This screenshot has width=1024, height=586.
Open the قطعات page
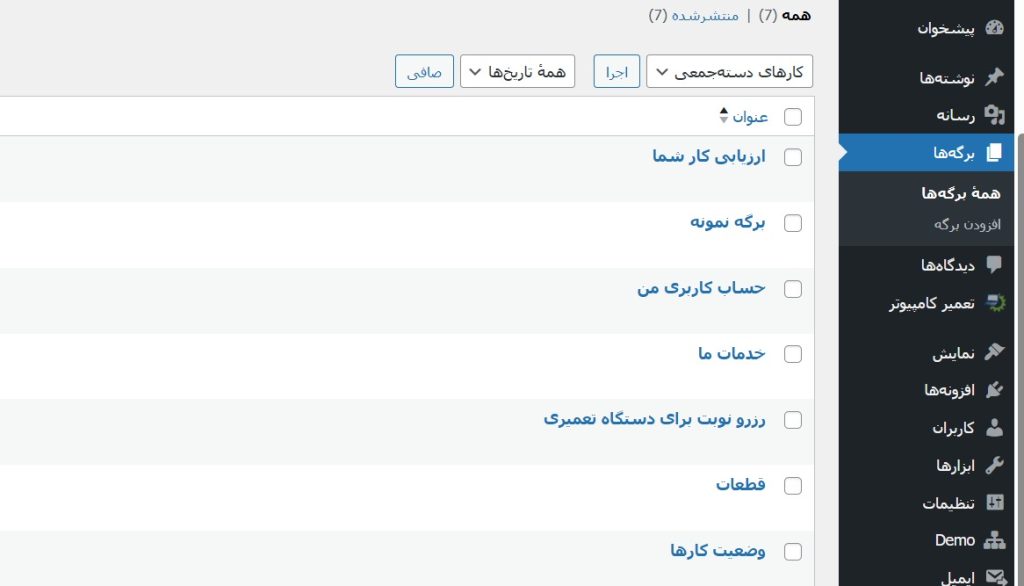point(741,484)
